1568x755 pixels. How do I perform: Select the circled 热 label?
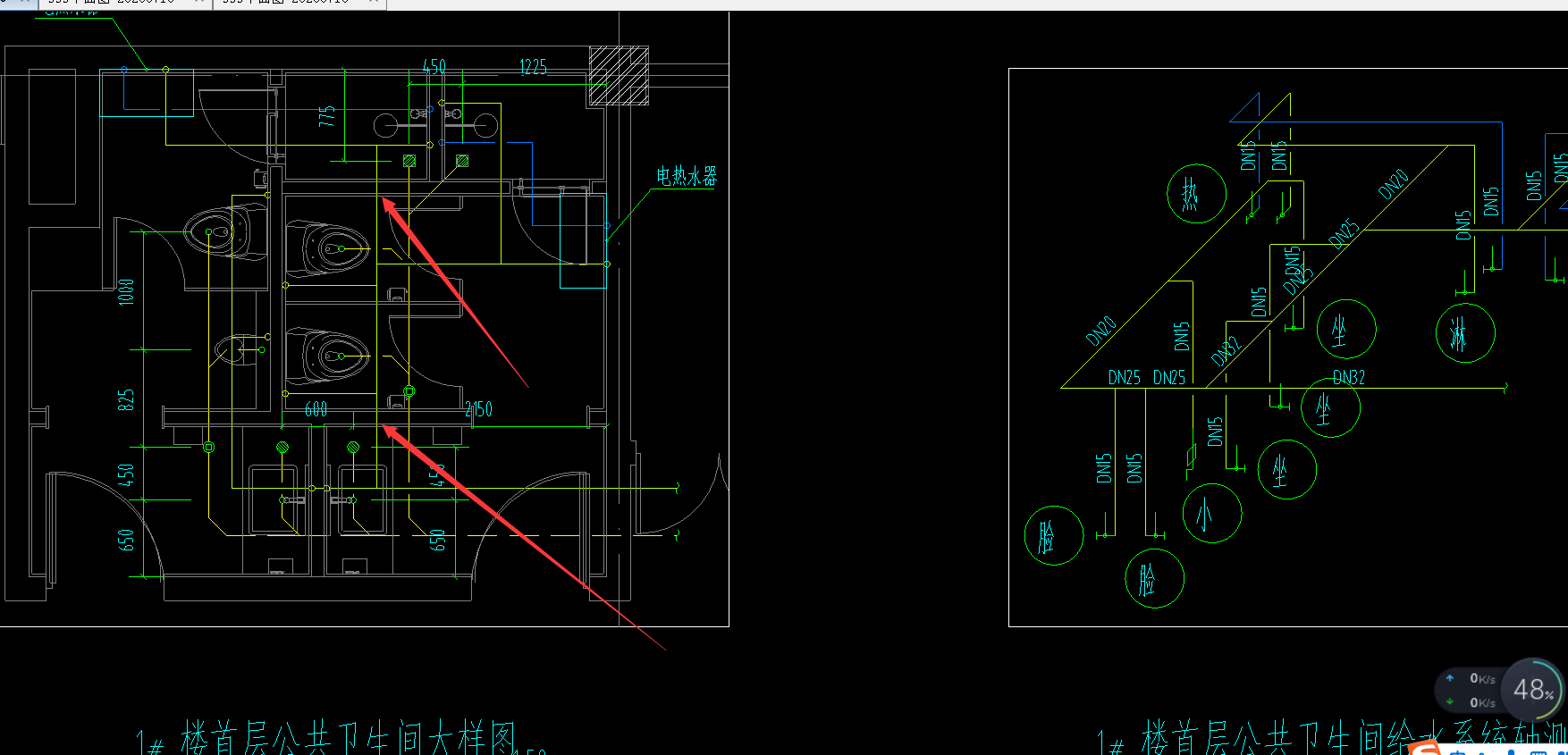[1196, 193]
